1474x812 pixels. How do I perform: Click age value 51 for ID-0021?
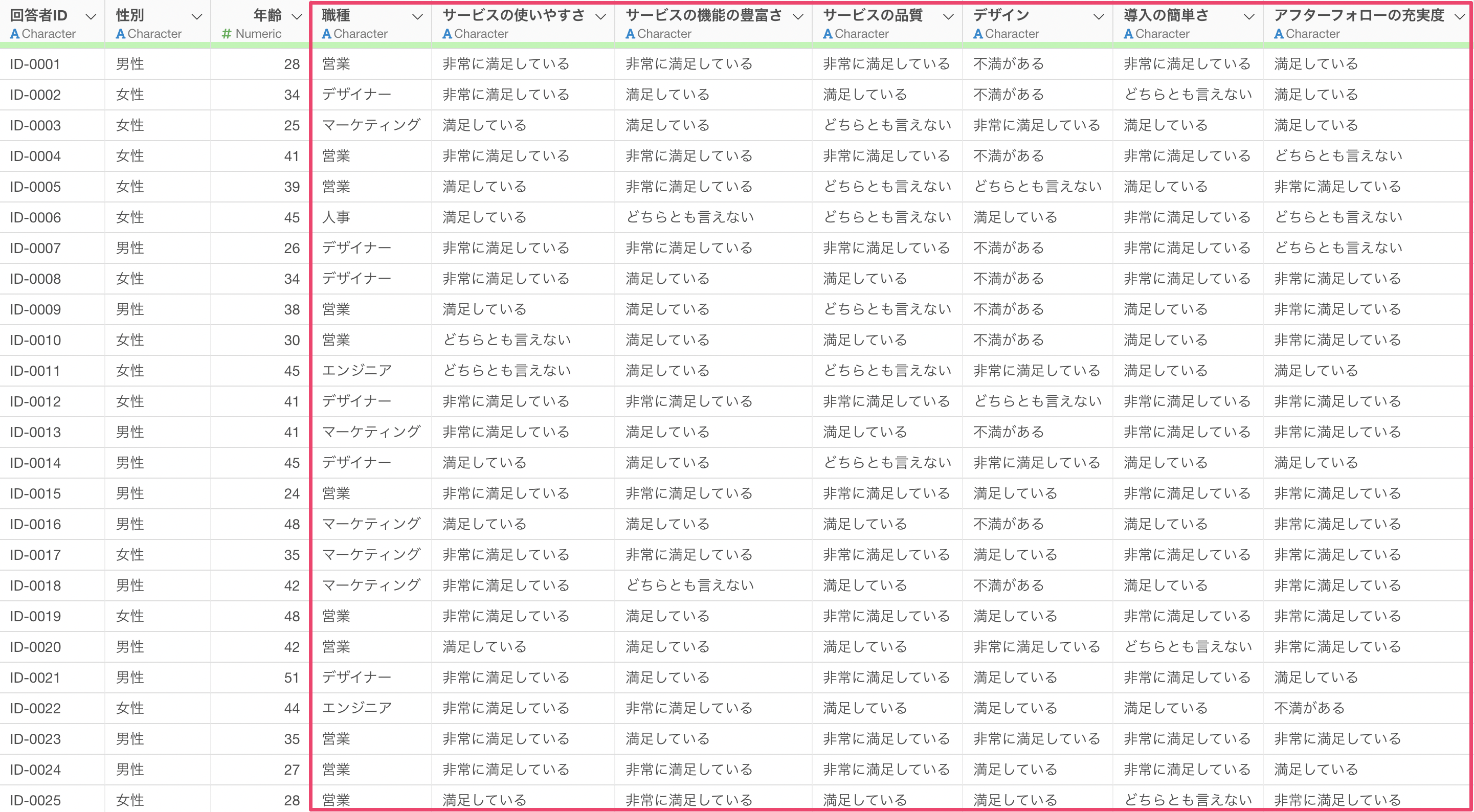292,678
